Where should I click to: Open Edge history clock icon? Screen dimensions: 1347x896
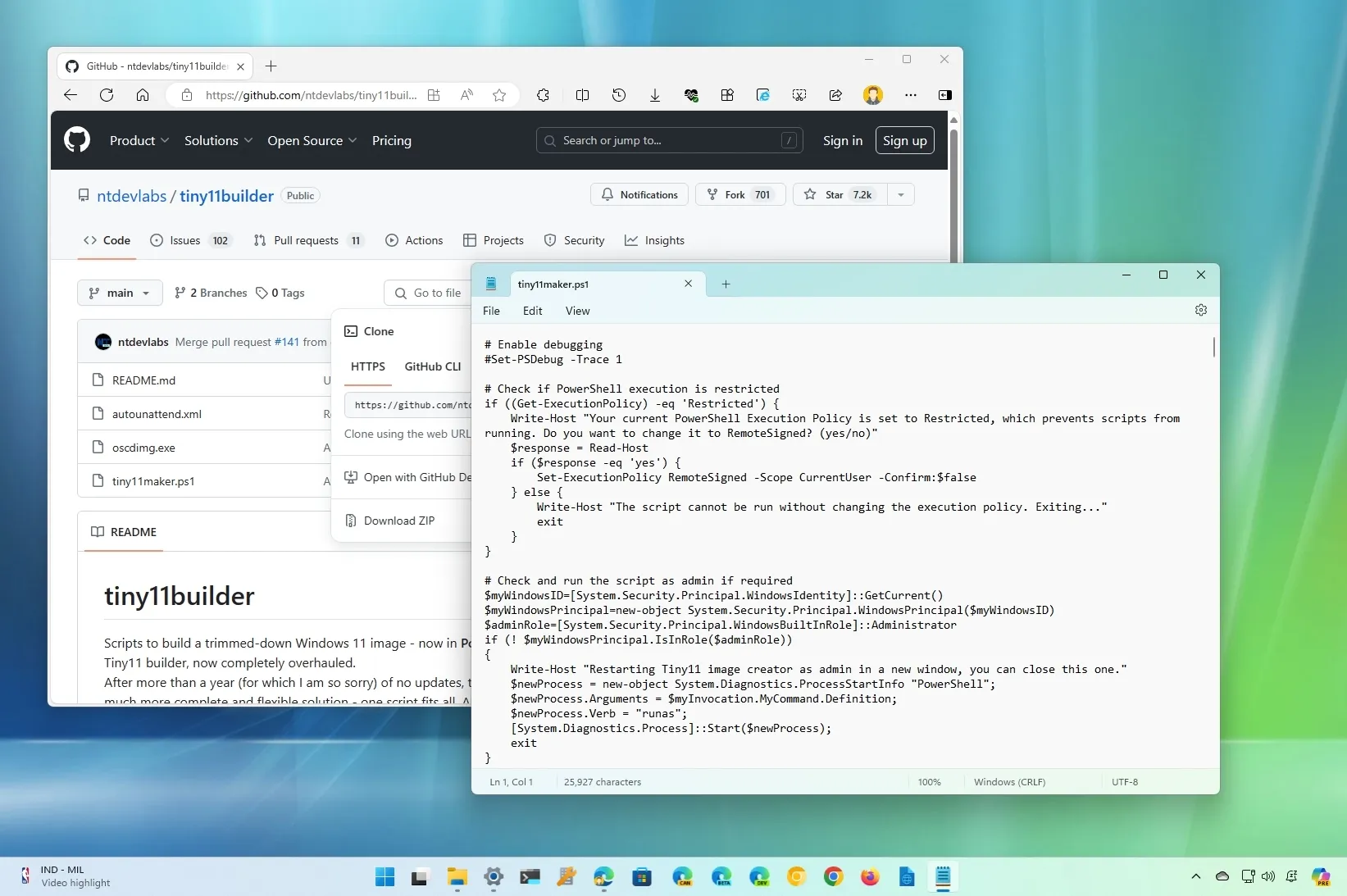click(x=619, y=95)
